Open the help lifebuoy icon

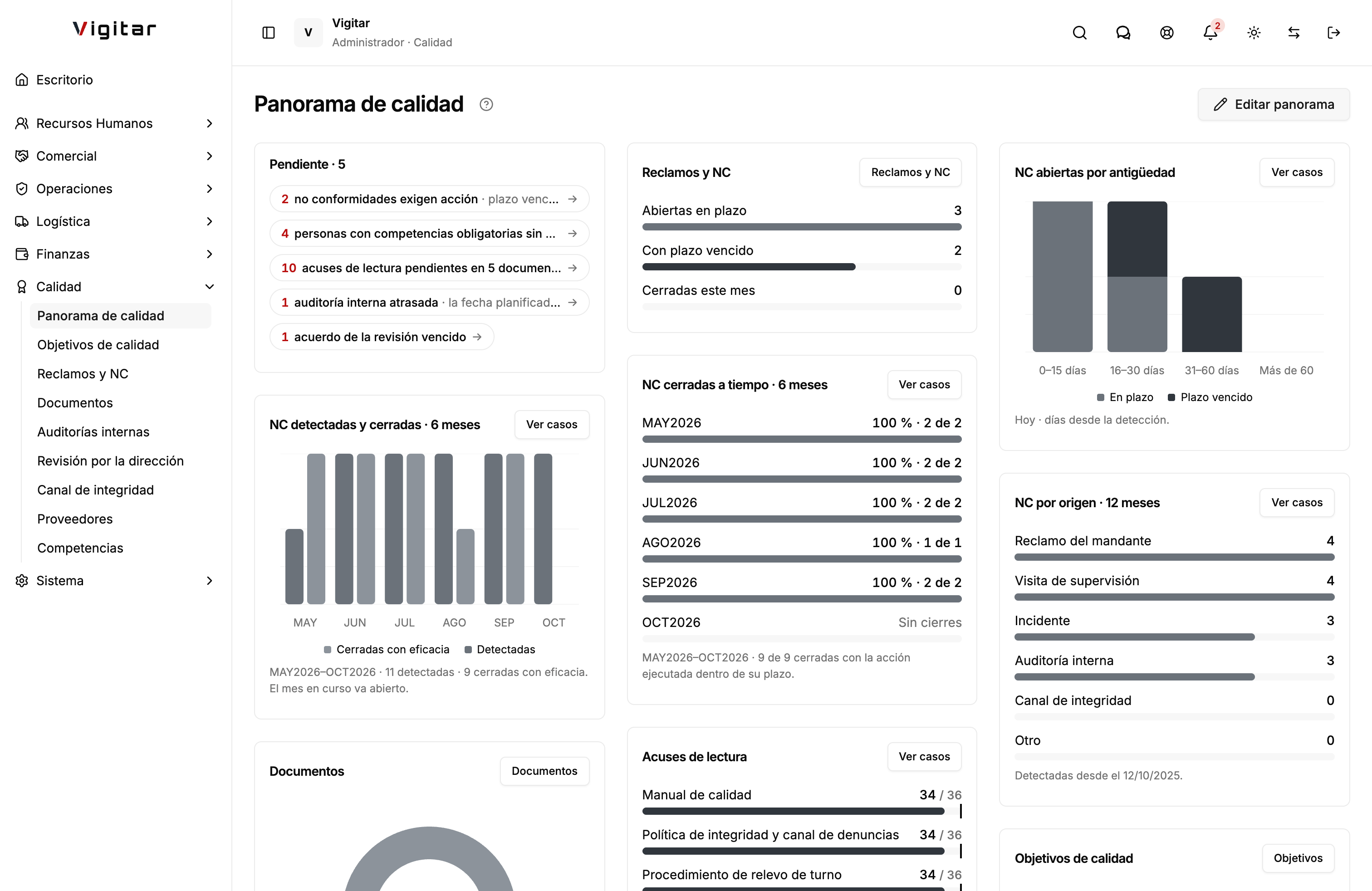(x=1167, y=33)
